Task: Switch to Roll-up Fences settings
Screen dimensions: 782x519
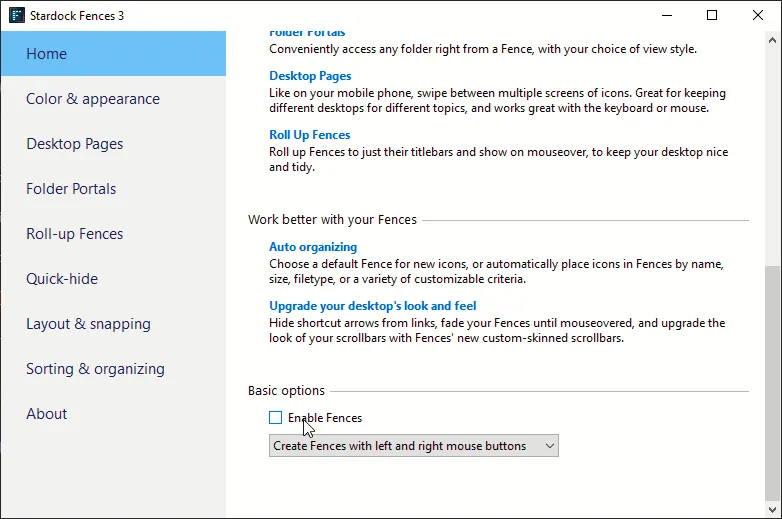Action: click(x=75, y=234)
